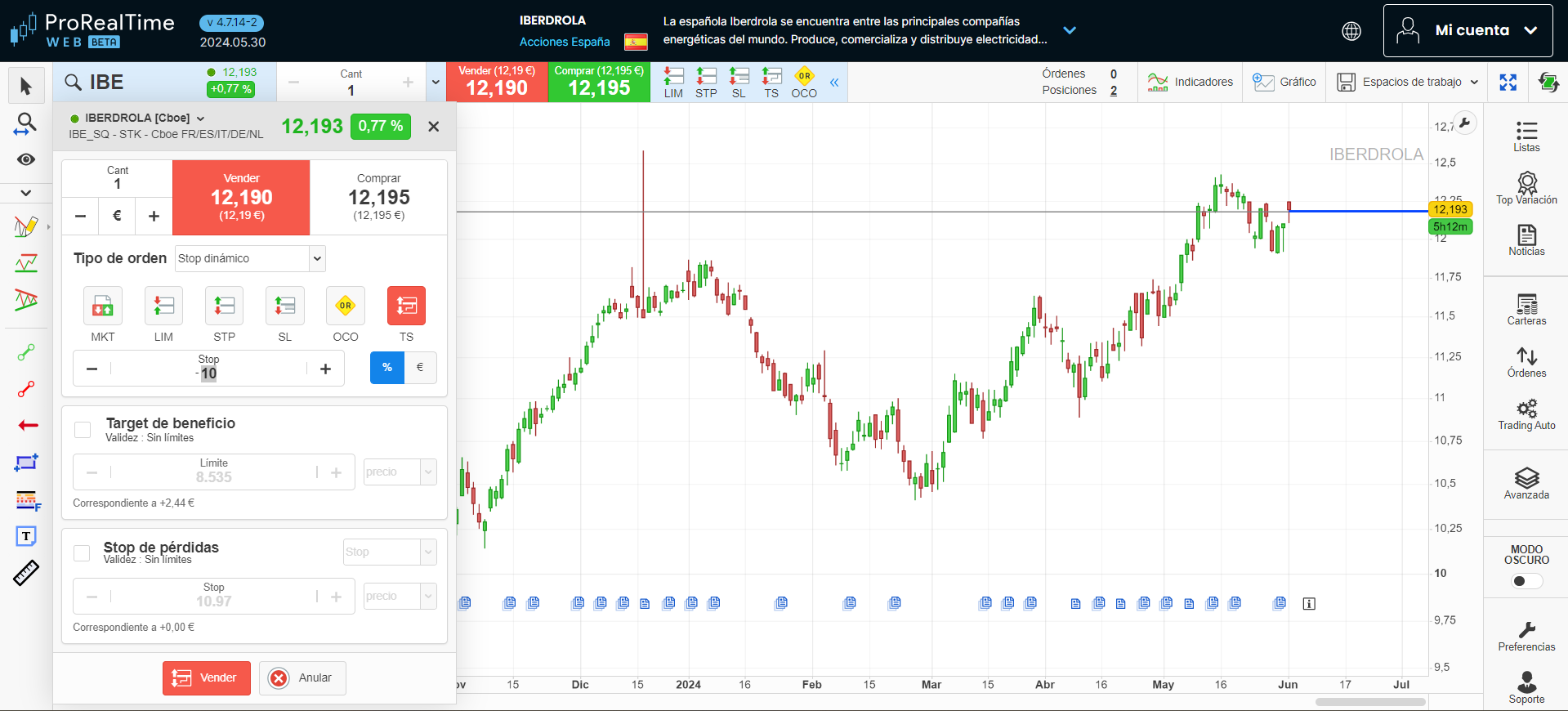1568x711 pixels.
Task: Collapse the order toolbar double chevron
Action: (x=834, y=83)
